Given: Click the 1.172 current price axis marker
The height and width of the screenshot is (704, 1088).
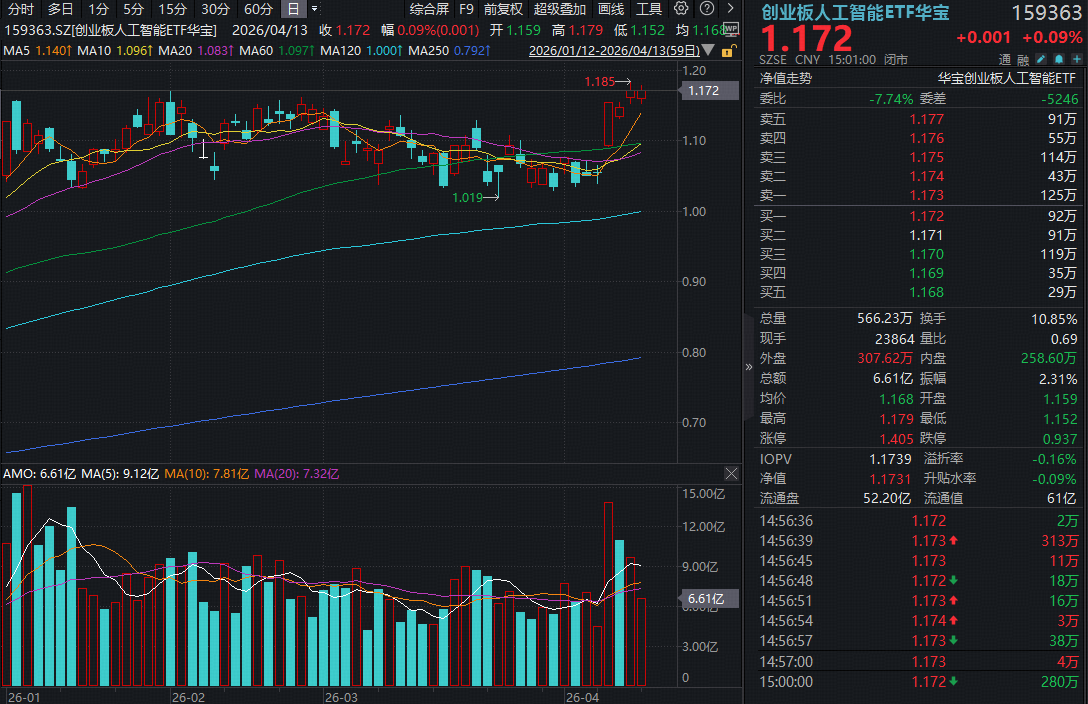Looking at the screenshot, I should [x=712, y=91].
